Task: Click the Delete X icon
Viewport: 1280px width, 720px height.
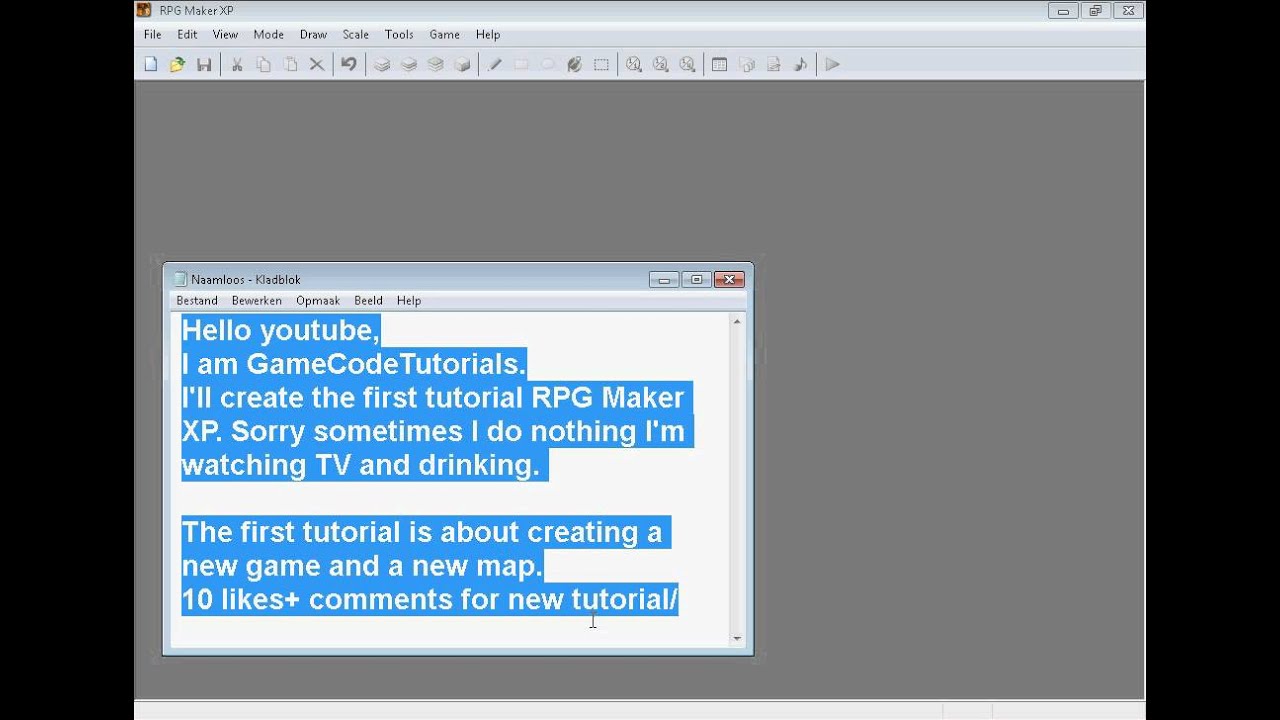Action: click(x=316, y=64)
